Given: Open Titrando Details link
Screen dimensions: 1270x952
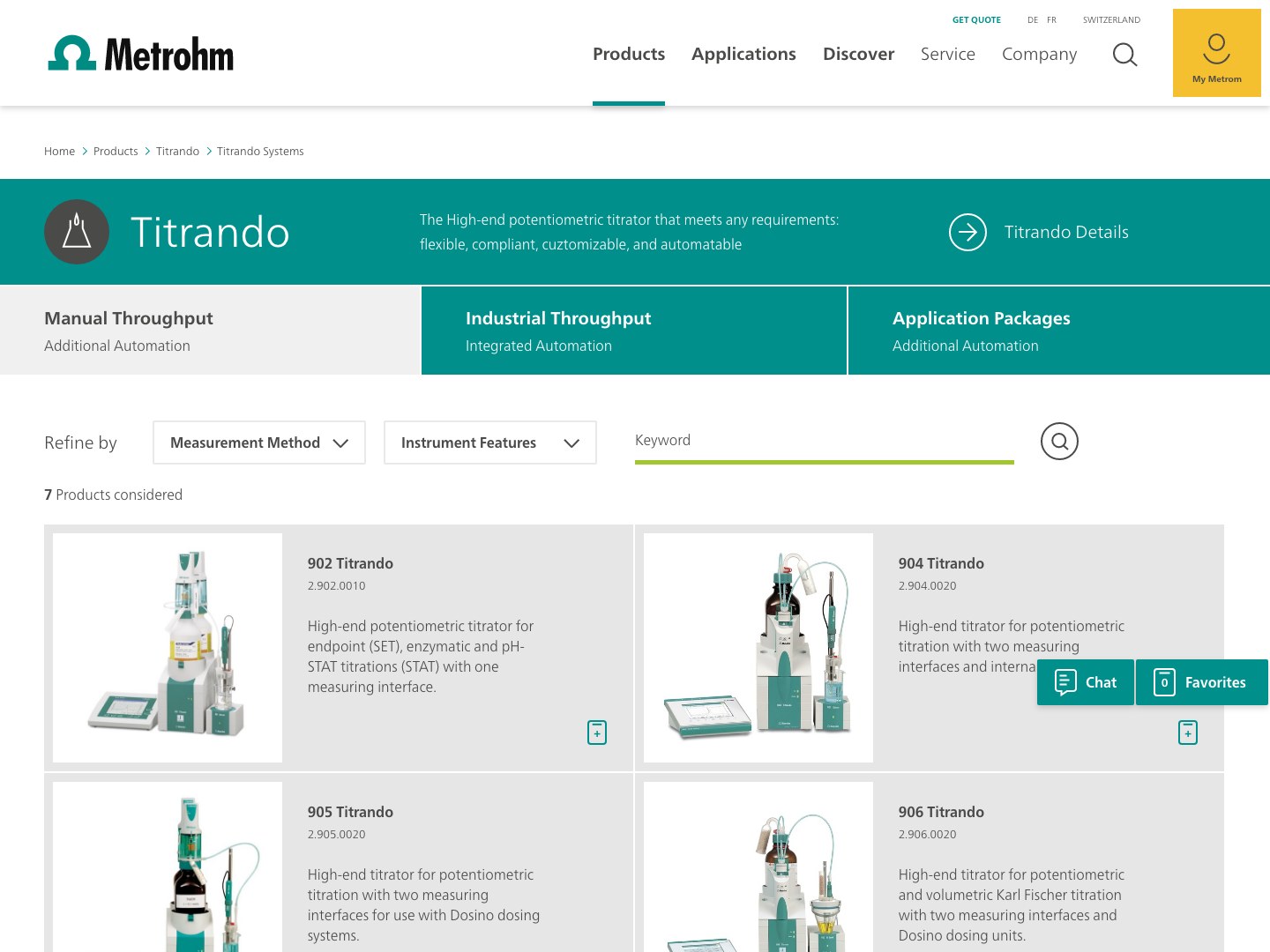Looking at the screenshot, I should click(1066, 232).
